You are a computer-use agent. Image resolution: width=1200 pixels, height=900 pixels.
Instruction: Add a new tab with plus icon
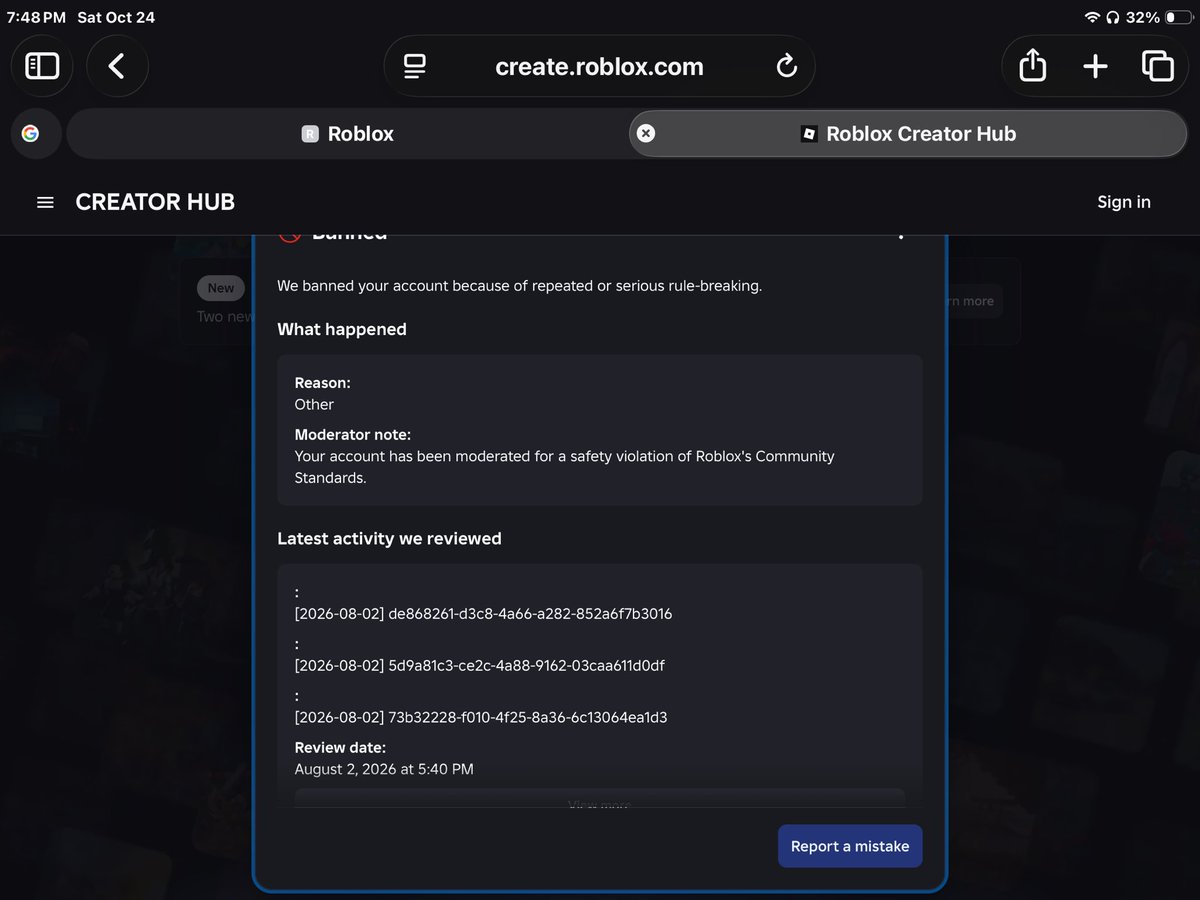[1095, 67]
